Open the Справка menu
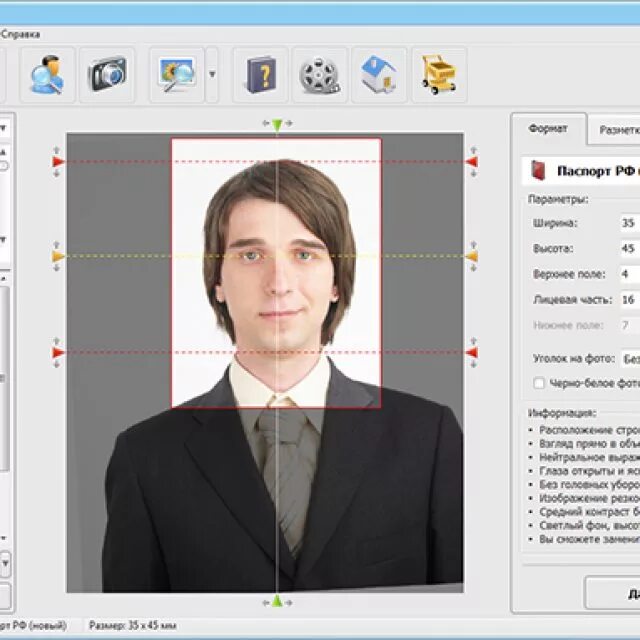This screenshot has height=640, width=640. tap(20, 34)
